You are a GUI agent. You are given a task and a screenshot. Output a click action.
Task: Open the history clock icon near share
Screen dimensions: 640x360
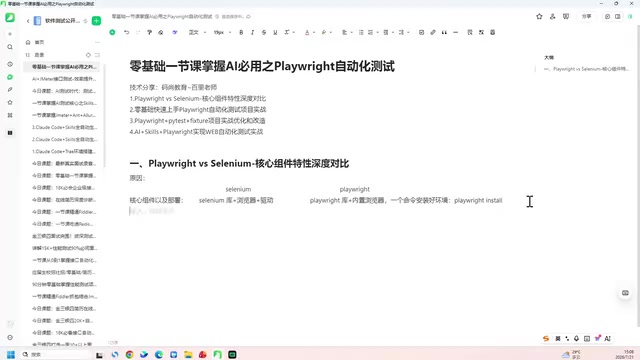click(x=607, y=16)
